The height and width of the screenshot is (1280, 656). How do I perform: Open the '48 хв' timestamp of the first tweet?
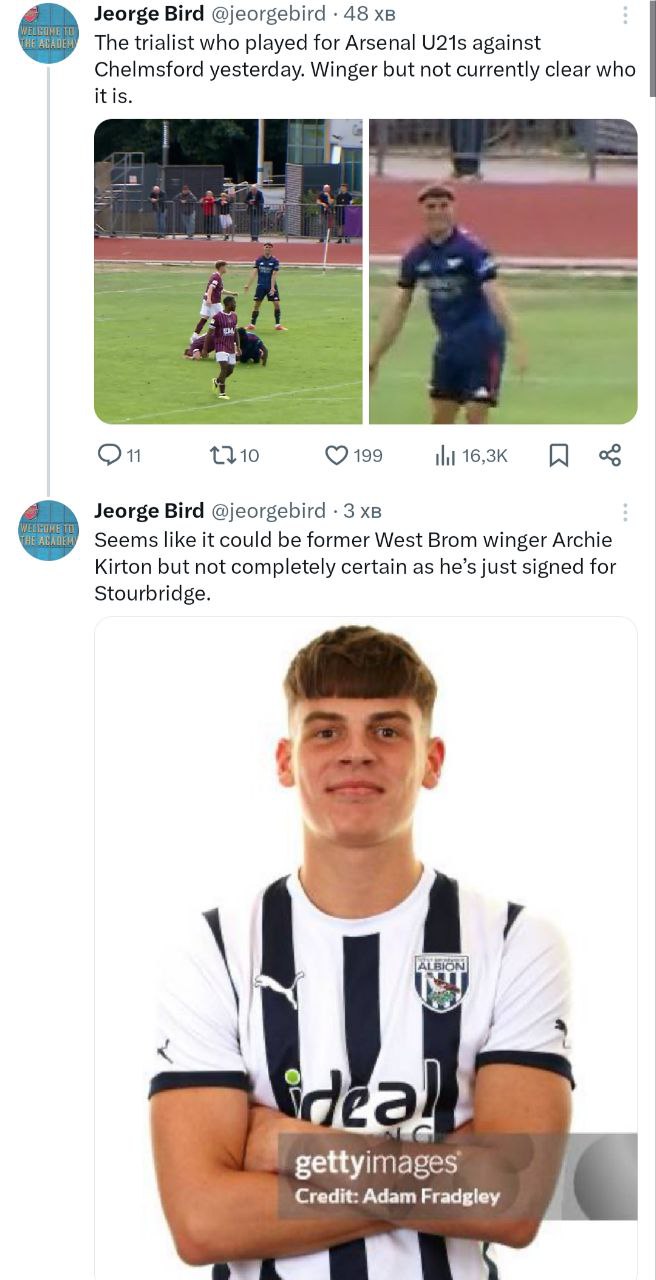click(x=369, y=15)
